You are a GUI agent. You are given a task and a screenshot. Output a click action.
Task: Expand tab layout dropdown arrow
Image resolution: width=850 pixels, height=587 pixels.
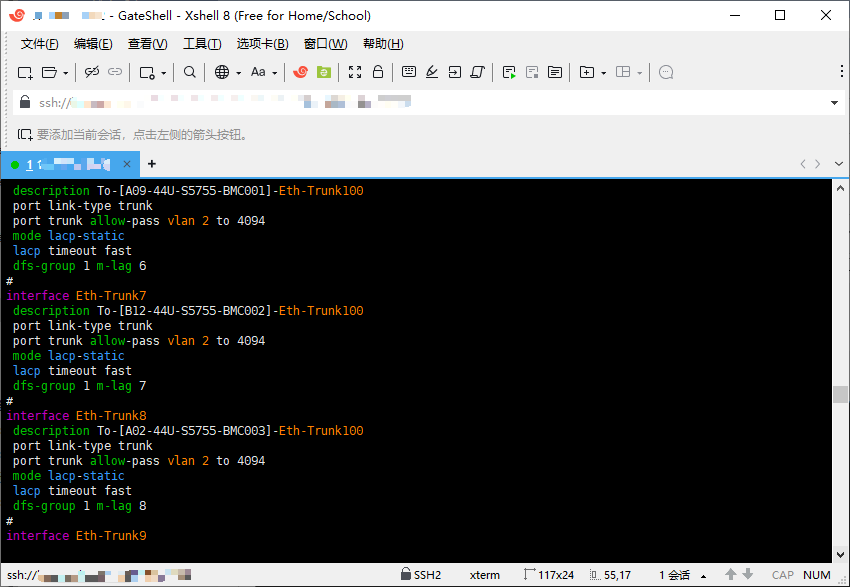point(640,73)
